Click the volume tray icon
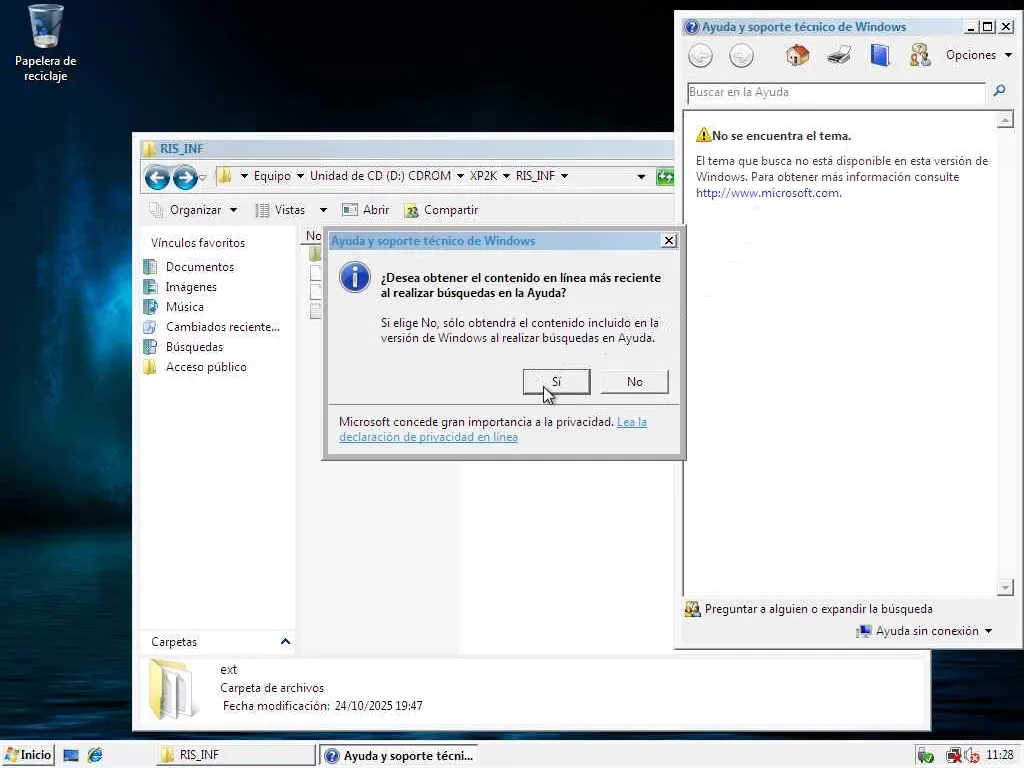This screenshot has width=1024, height=768. point(971,756)
